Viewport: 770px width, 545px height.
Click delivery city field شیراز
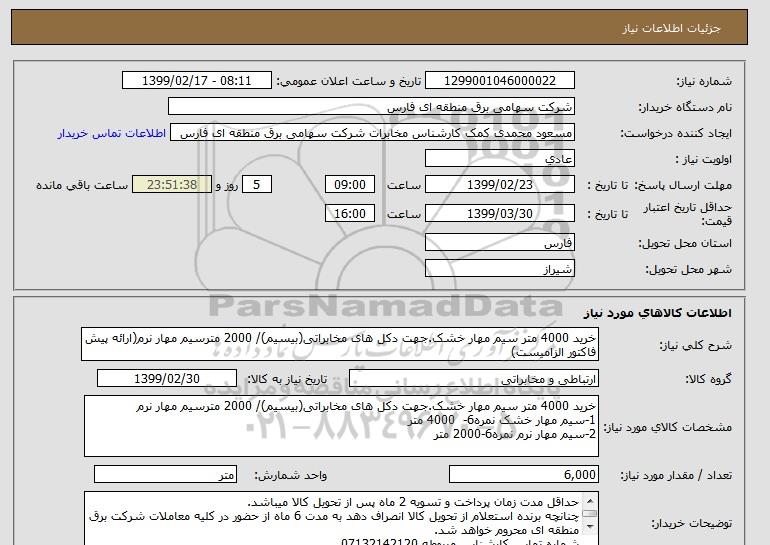pos(499,269)
